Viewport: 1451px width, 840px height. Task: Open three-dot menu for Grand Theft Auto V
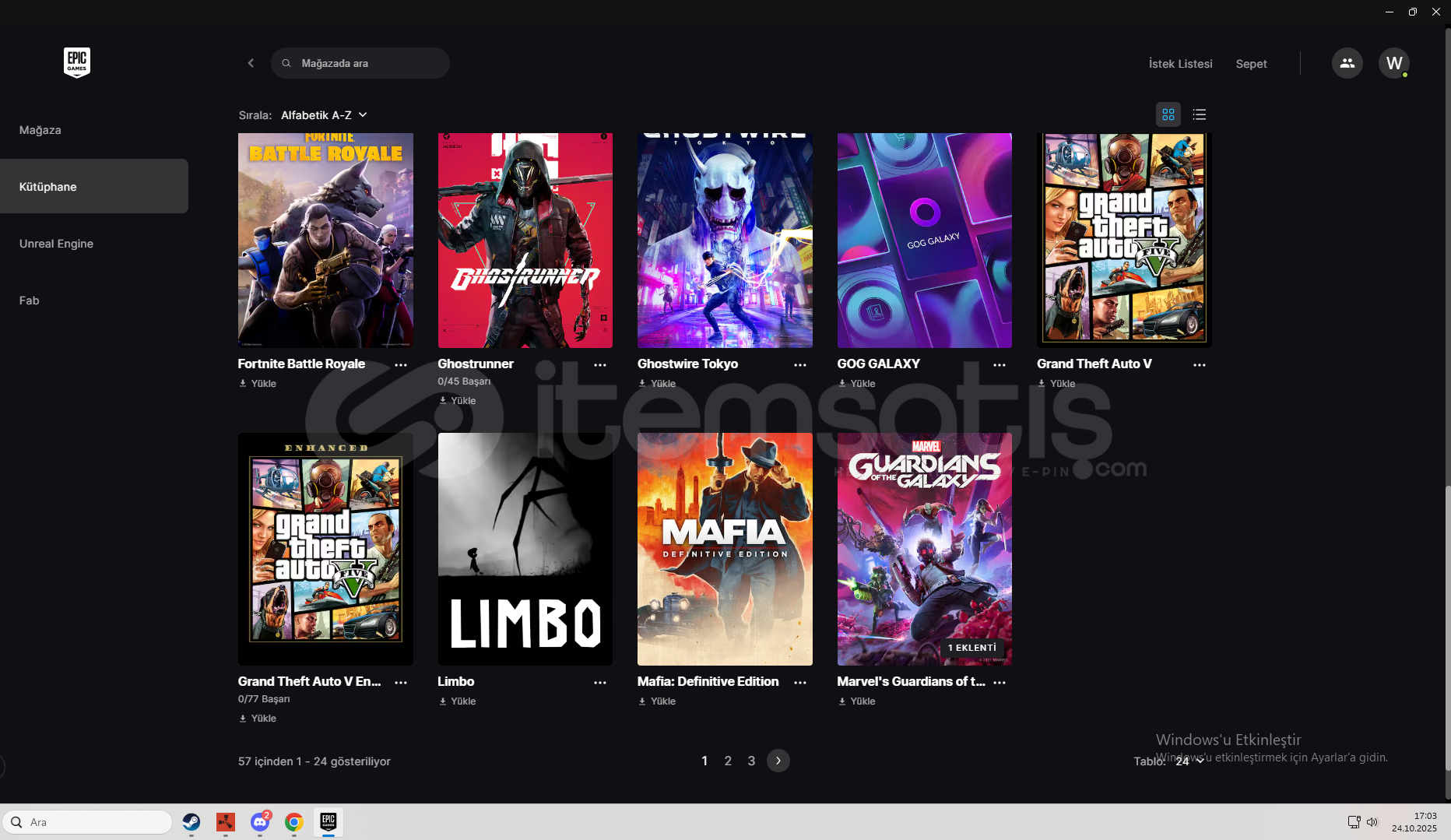point(1200,364)
